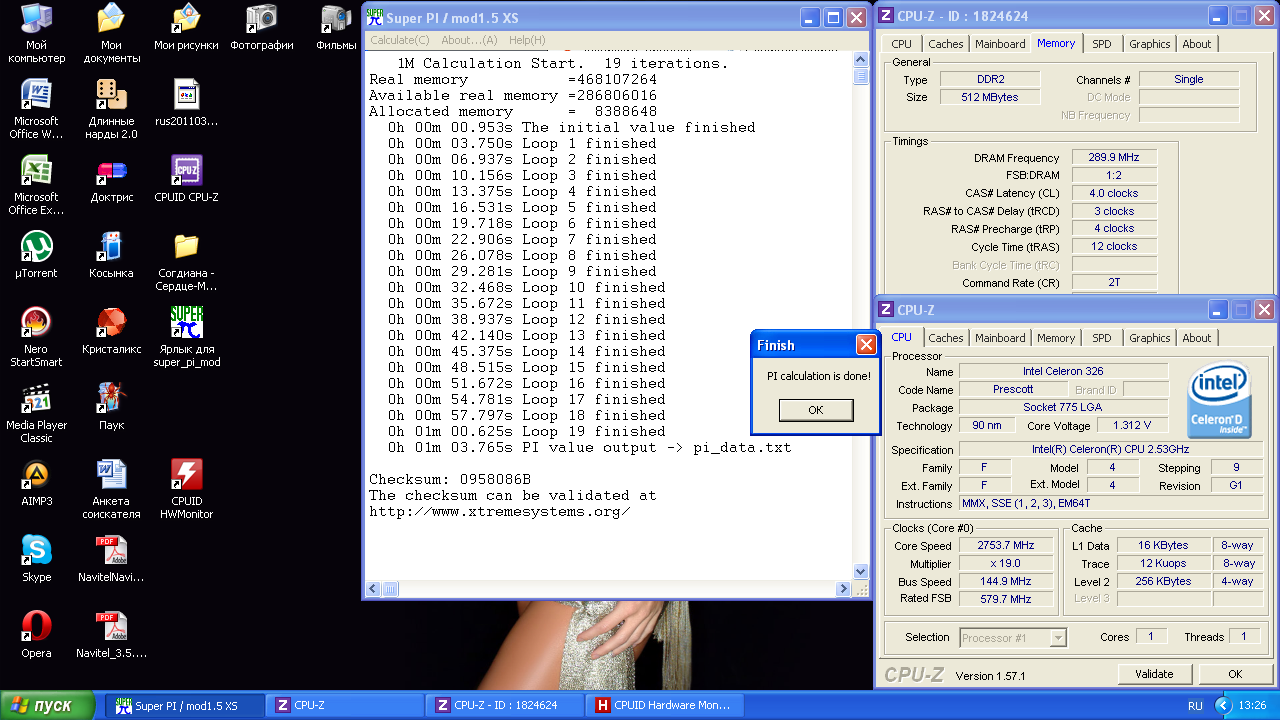Launch CPUID HWMonitor desktop icon
Screen dimensions: 1280x720
coord(186,475)
